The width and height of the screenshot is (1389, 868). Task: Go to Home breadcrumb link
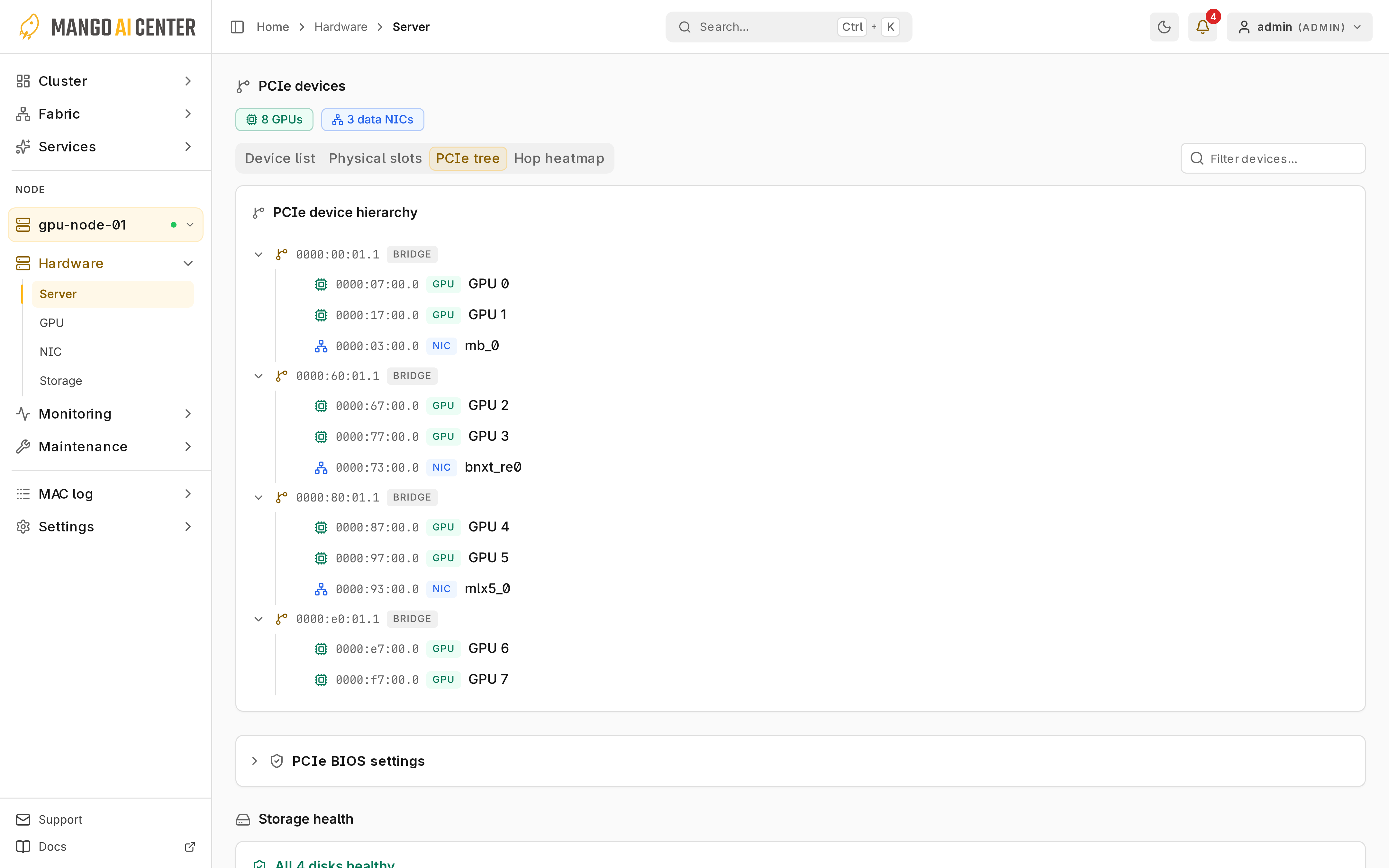pyautogui.click(x=273, y=27)
